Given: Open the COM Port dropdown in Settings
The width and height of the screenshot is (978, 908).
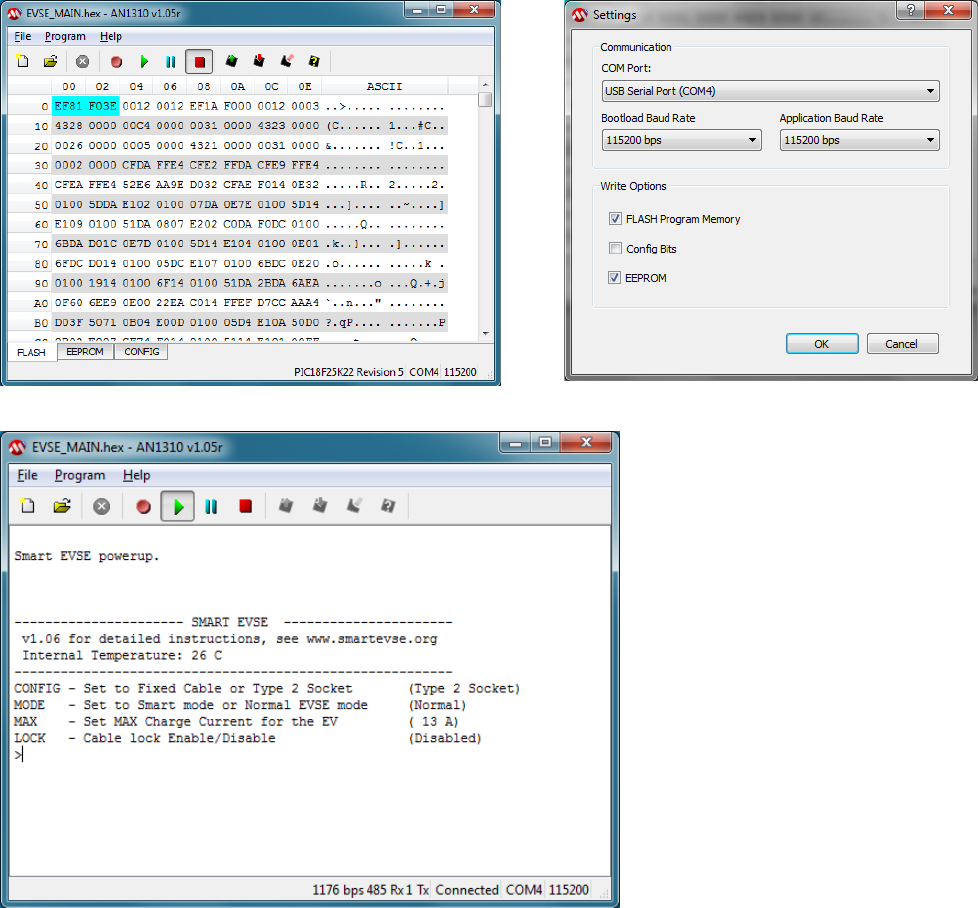Looking at the screenshot, I should (770, 91).
